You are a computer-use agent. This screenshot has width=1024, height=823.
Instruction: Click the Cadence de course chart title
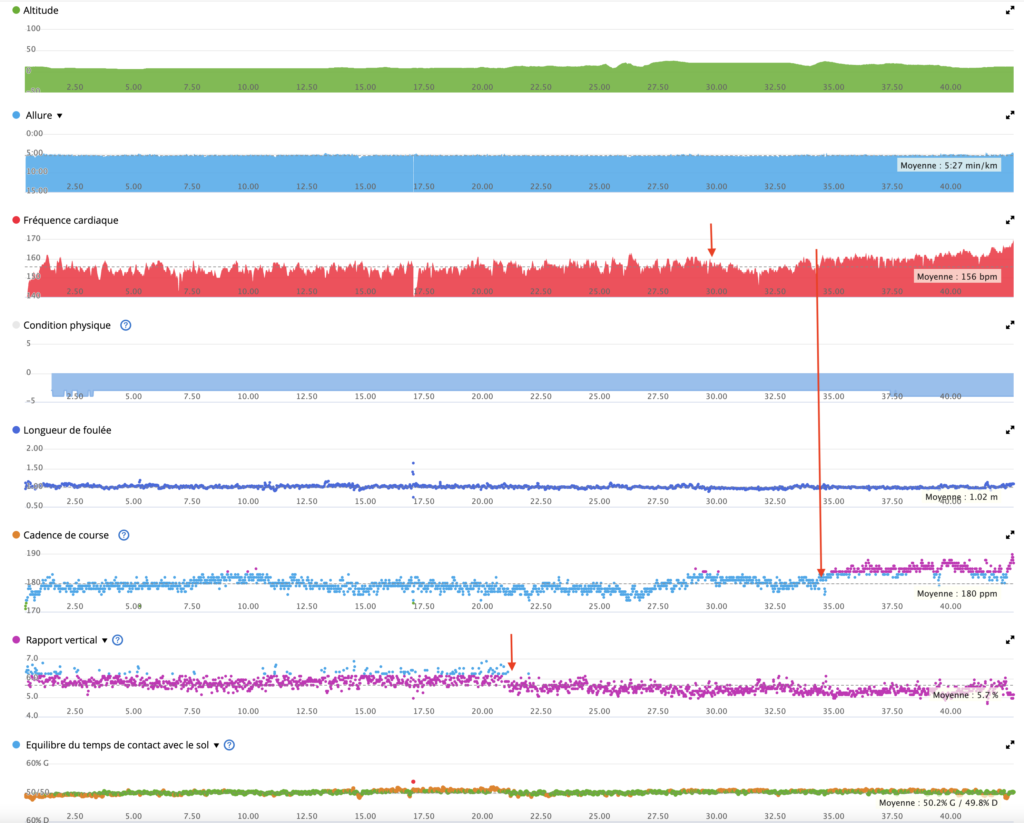[x=66, y=535]
